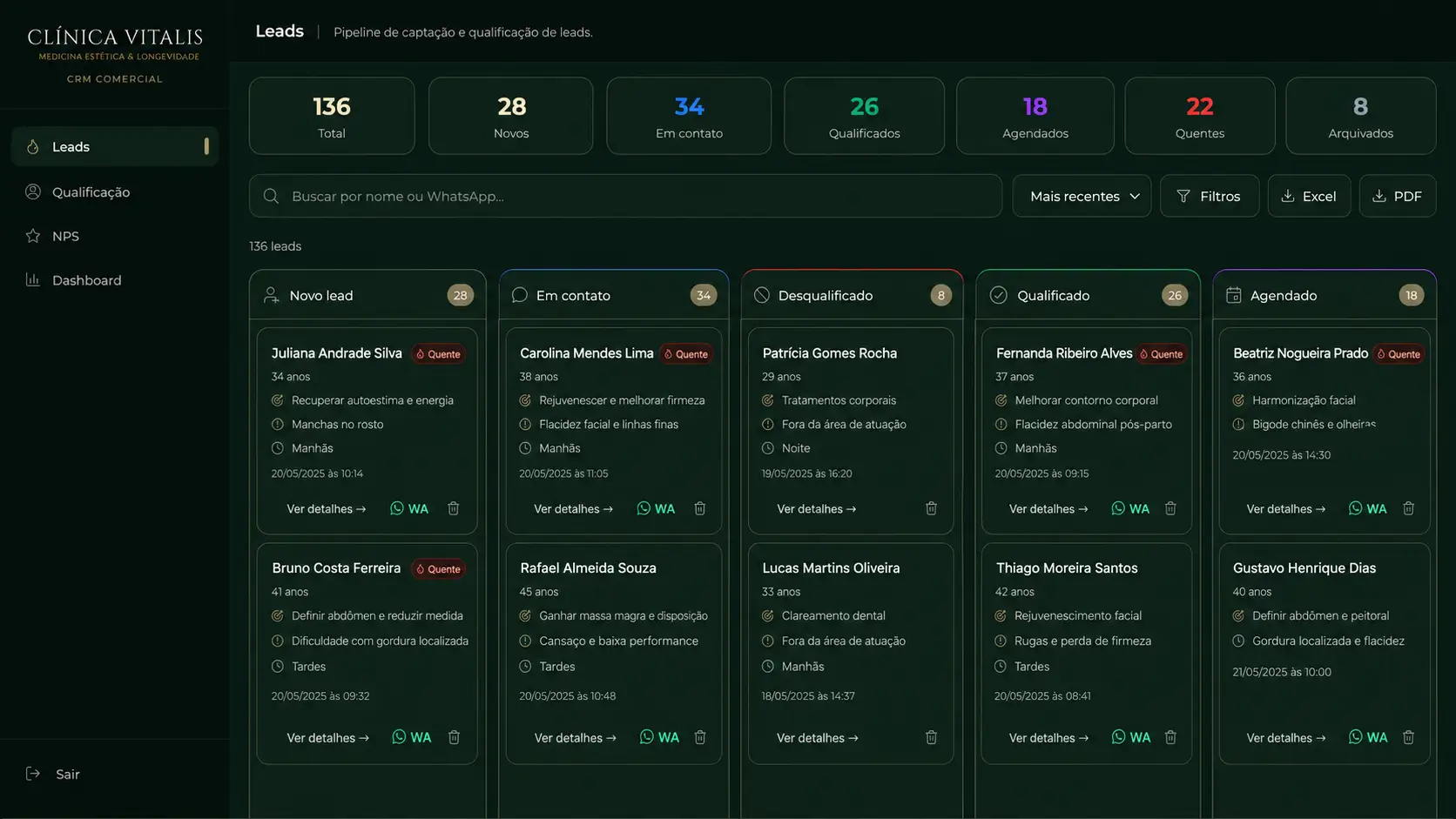Remove Patrícia Gomes Rocha using trash icon
The height and width of the screenshot is (819, 1456).
click(931, 508)
